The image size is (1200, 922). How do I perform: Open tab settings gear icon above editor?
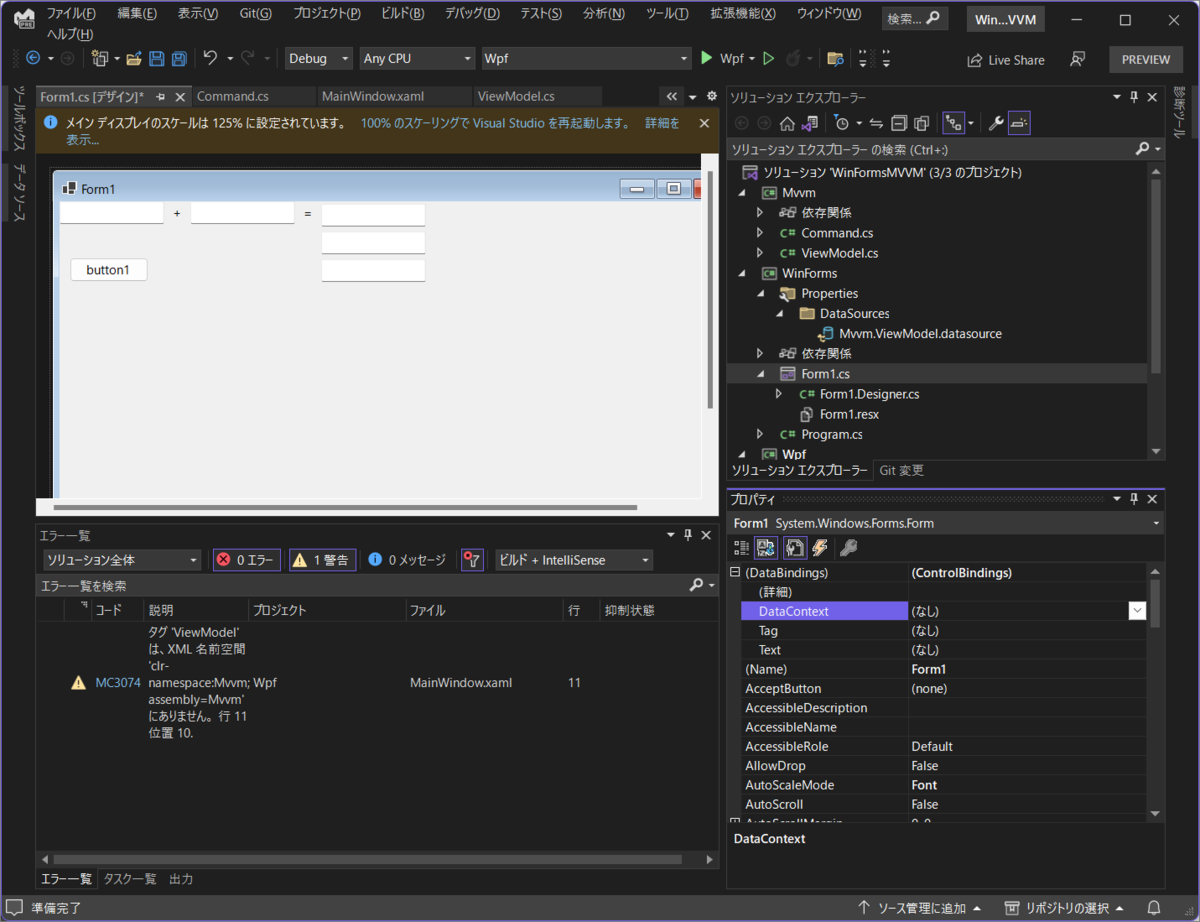(x=712, y=97)
